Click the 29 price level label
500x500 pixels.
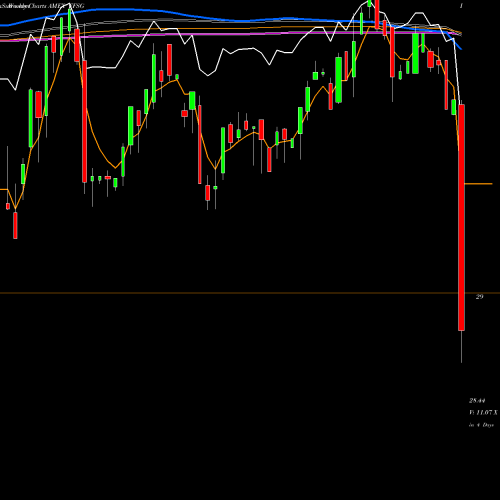(479, 296)
